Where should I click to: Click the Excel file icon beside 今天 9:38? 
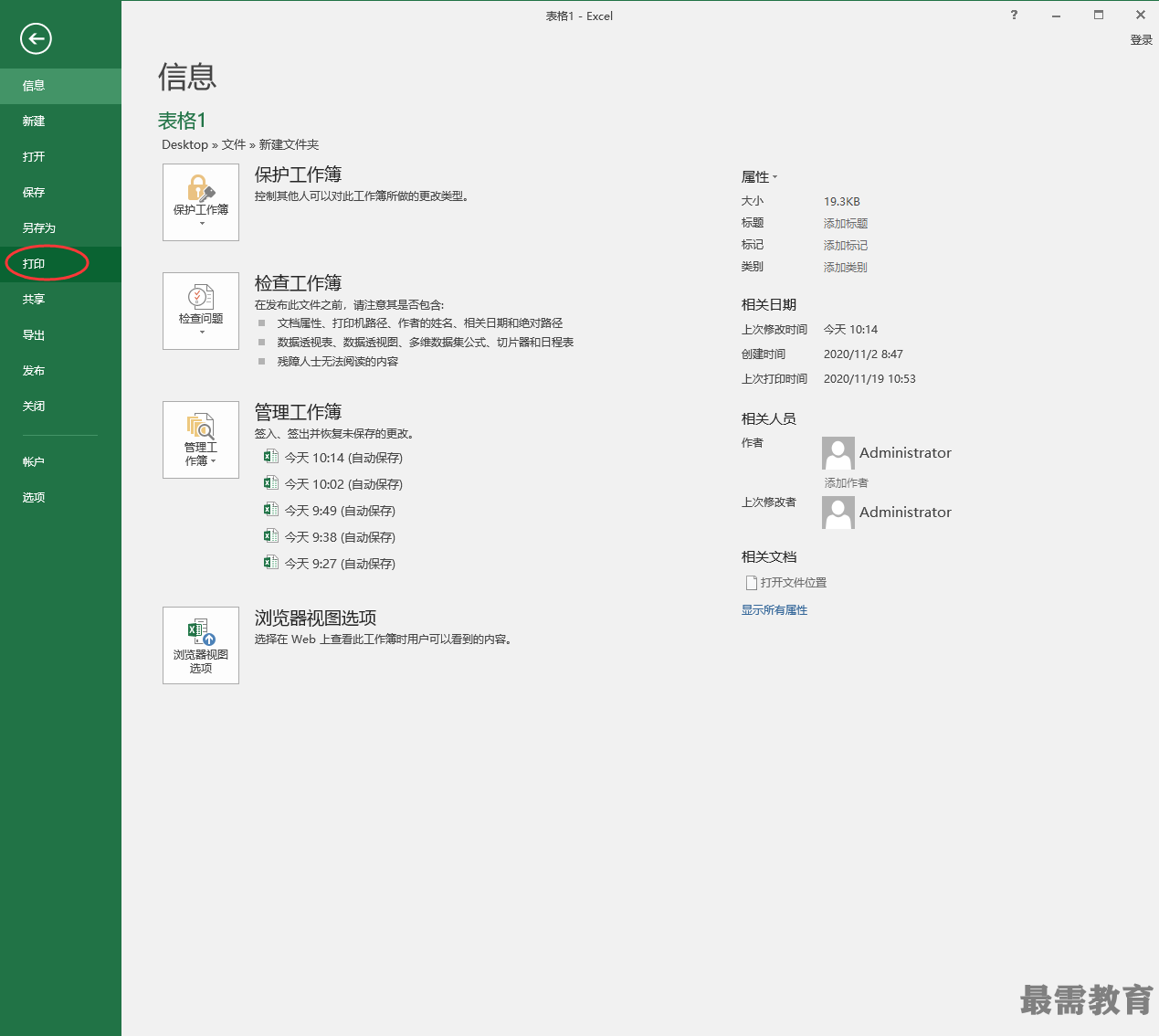pyautogui.click(x=270, y=536)
